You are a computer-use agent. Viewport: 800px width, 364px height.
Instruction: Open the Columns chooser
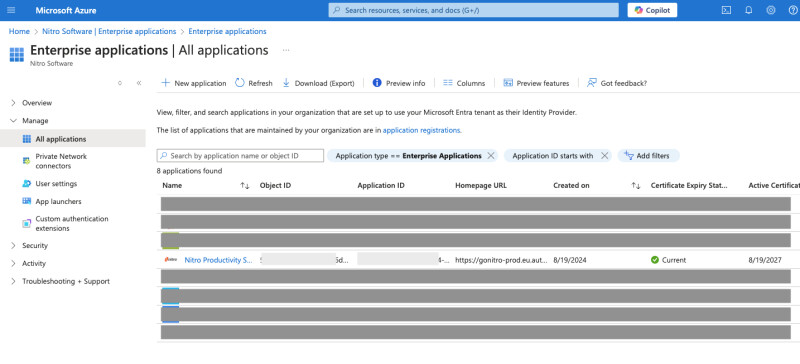464,83
